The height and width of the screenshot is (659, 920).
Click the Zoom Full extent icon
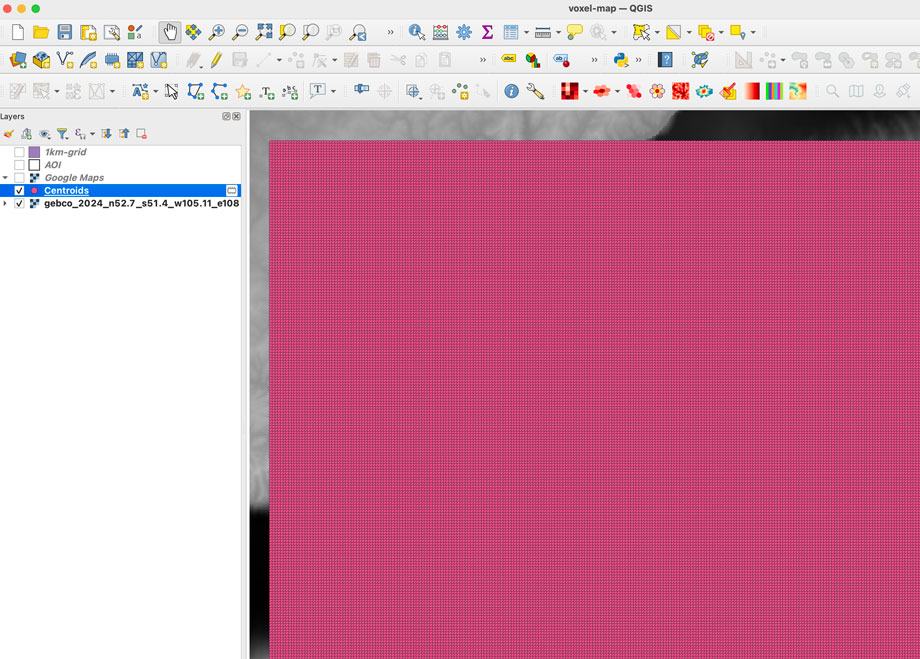(x=264, y=33)
